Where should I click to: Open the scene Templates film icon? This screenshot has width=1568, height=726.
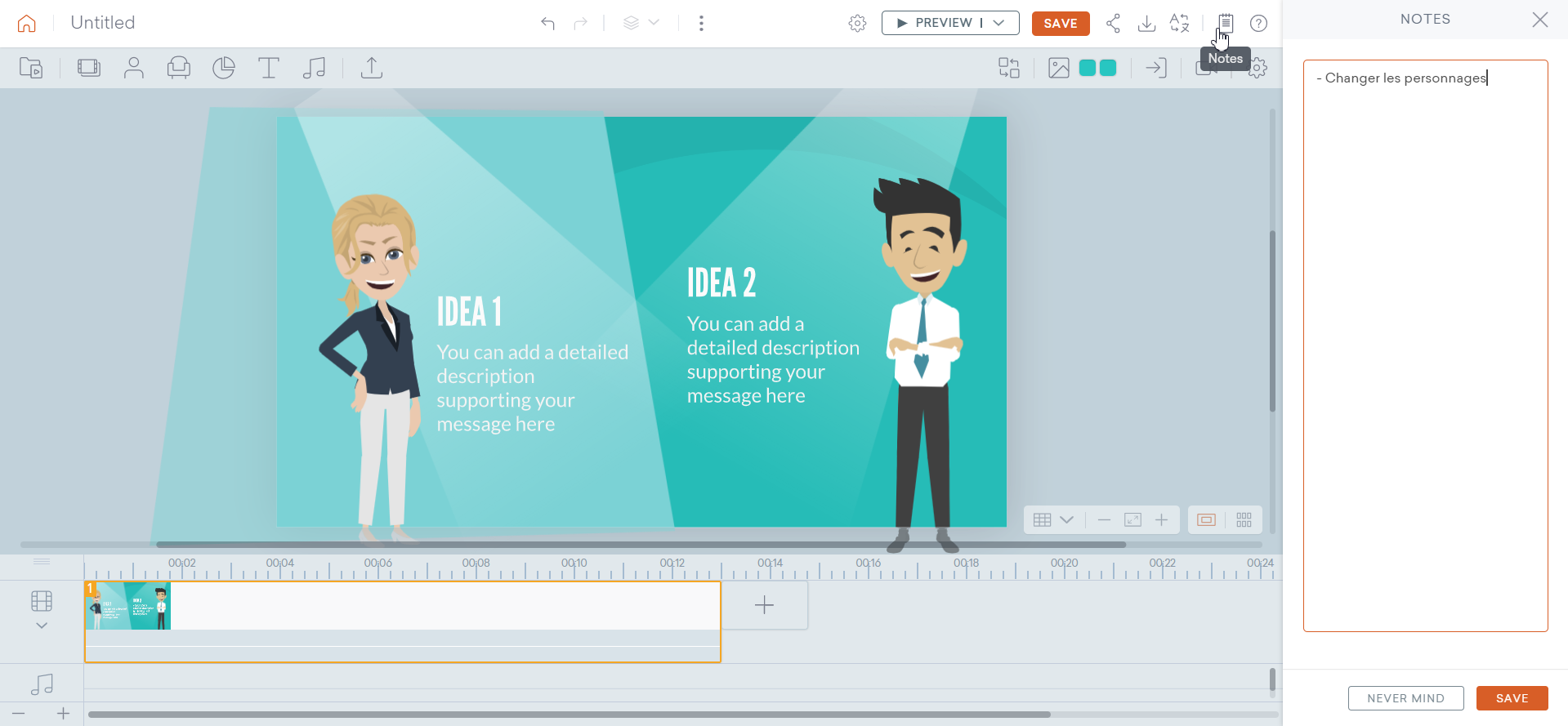coord(89,68)
